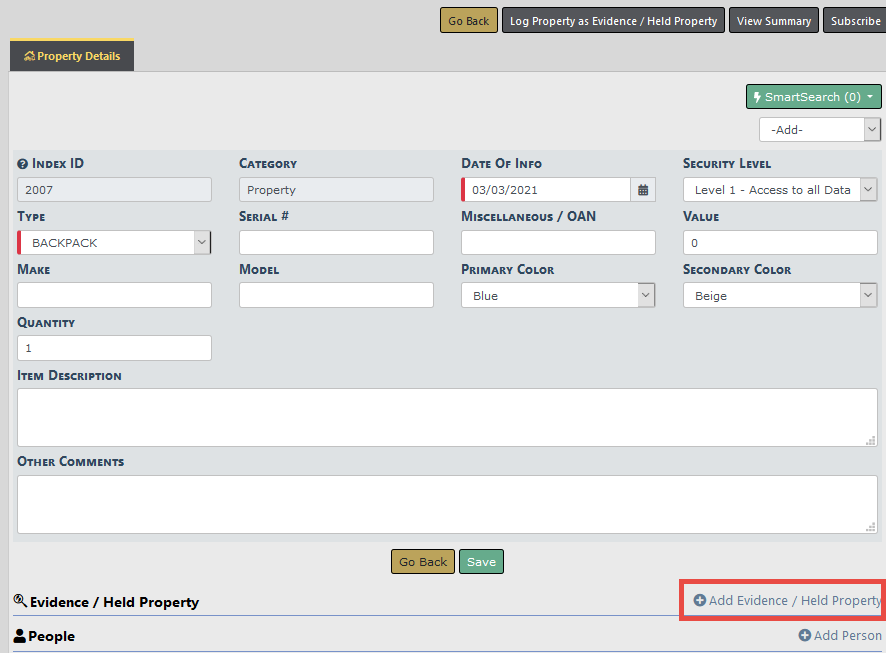The height and width of the screenshot is (653, 886).
Task: Expand the SmartSearch (0) dropdown
Action: [x=813, y=97]
